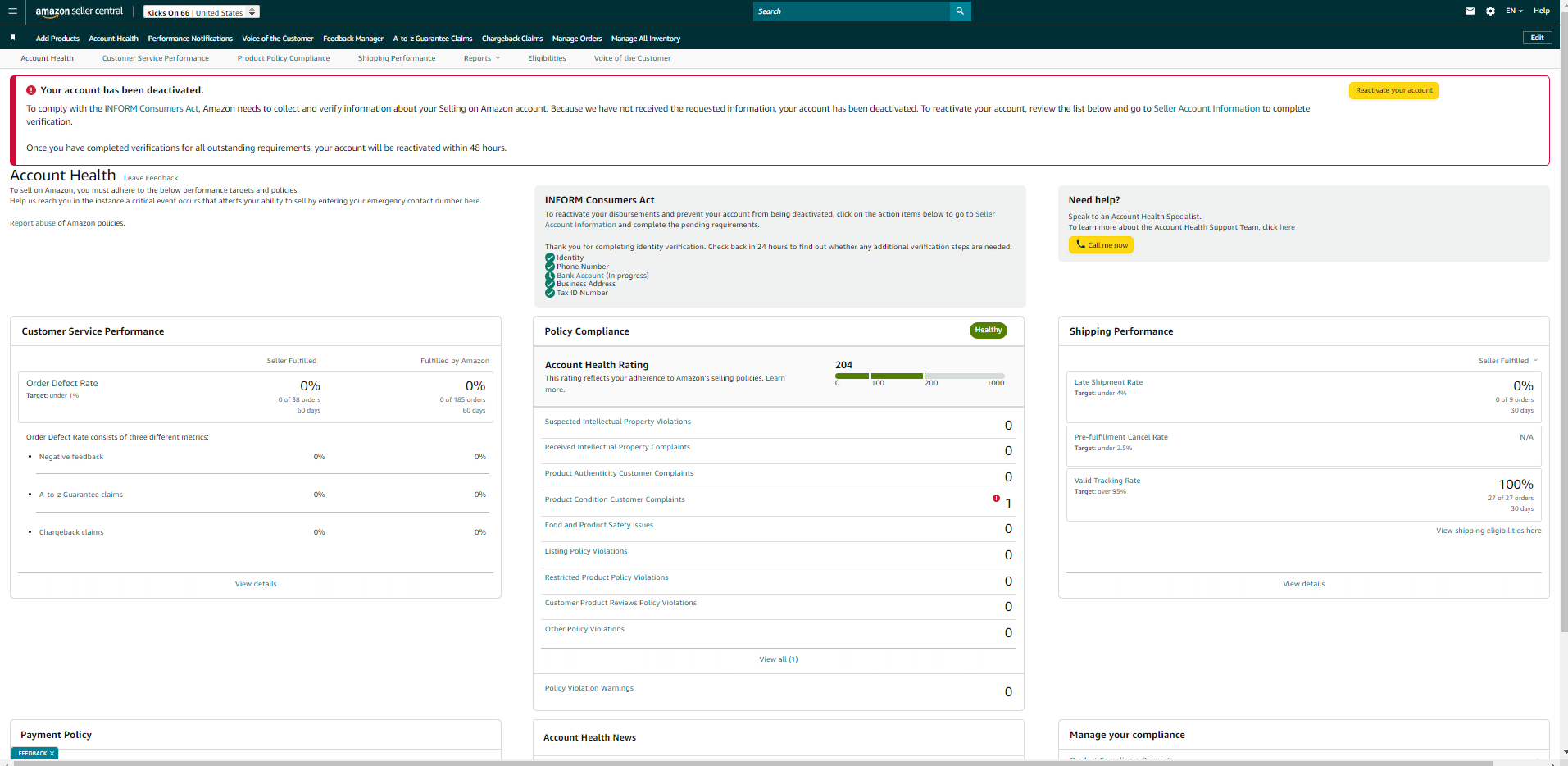This screenshot has width=1568, height=766.
Task: Close the FEEDBACK tab with its X
Action: (x=52, y=753)
